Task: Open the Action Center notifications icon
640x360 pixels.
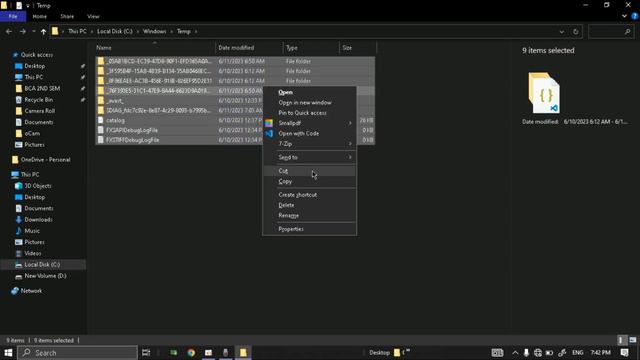Action: [x=624, y=353]
